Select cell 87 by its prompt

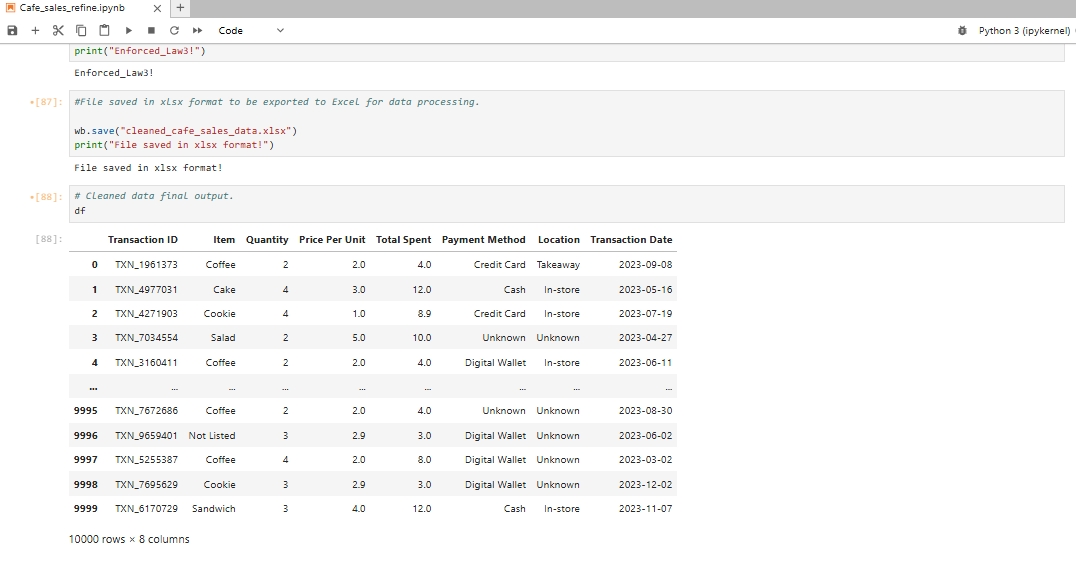(46, 102)
